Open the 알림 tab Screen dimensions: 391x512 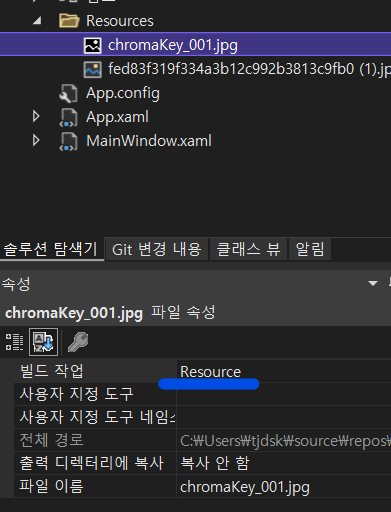point(310,249)
